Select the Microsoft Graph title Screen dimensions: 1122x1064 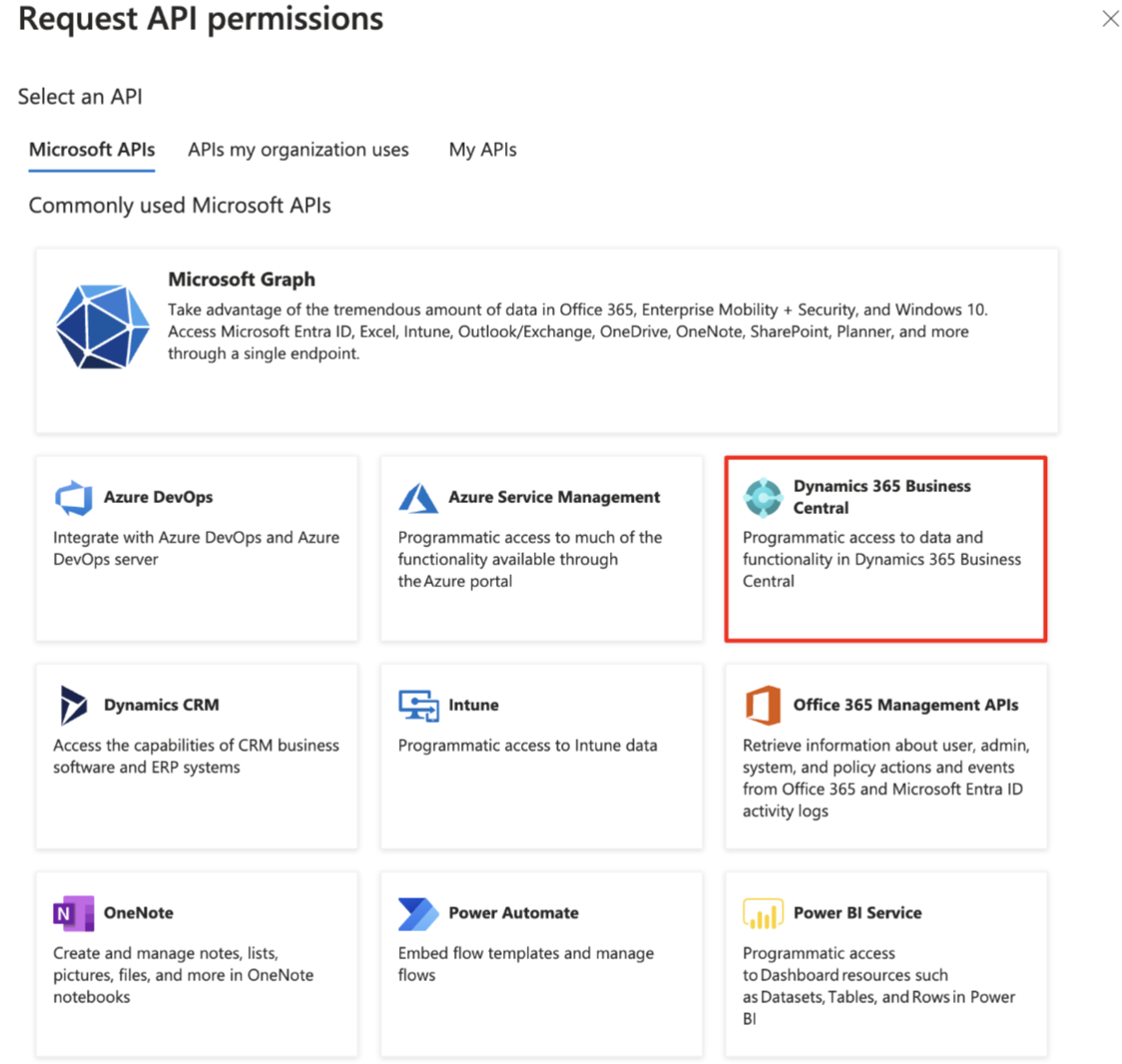242,279
